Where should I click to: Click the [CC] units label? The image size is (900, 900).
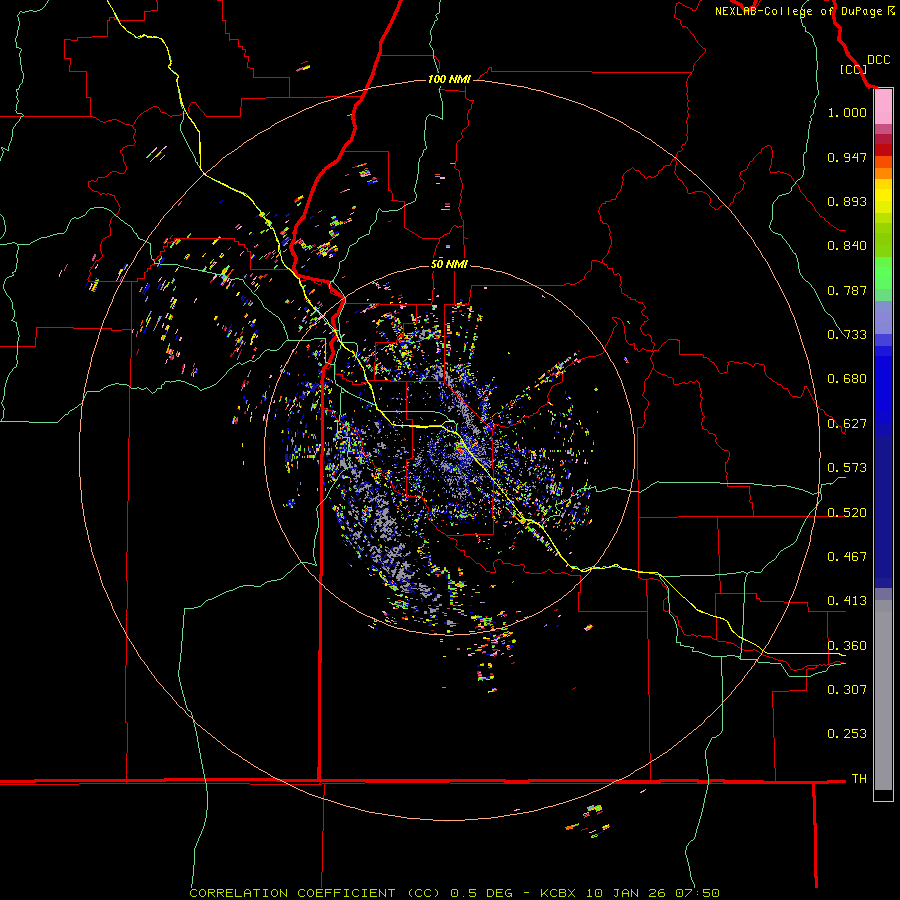(853, 69)
